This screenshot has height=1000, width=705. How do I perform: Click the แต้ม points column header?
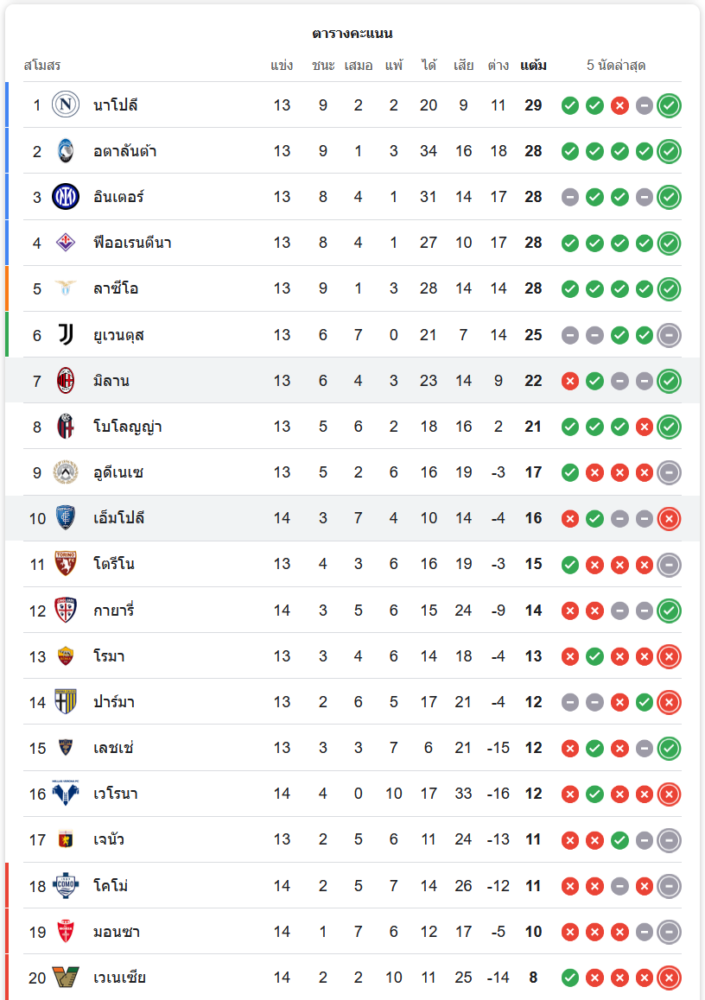533,66
